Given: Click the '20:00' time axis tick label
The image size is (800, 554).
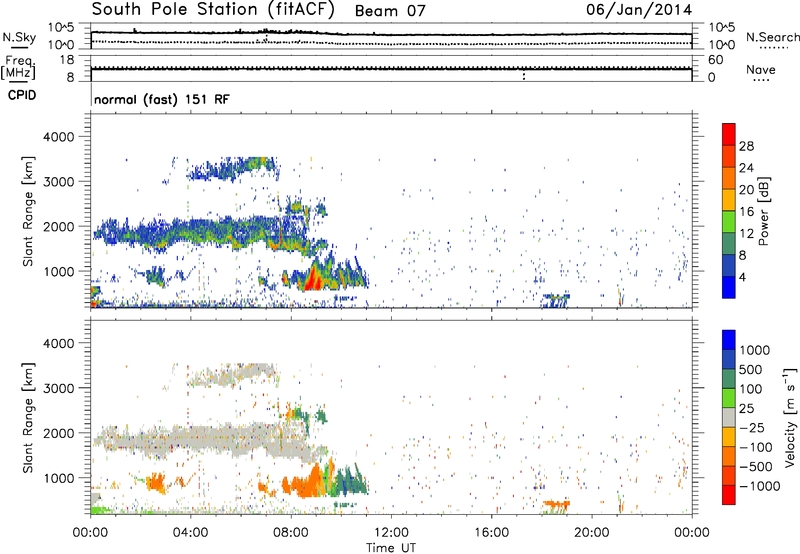Looking at the screenshot, I should (592, 533).
